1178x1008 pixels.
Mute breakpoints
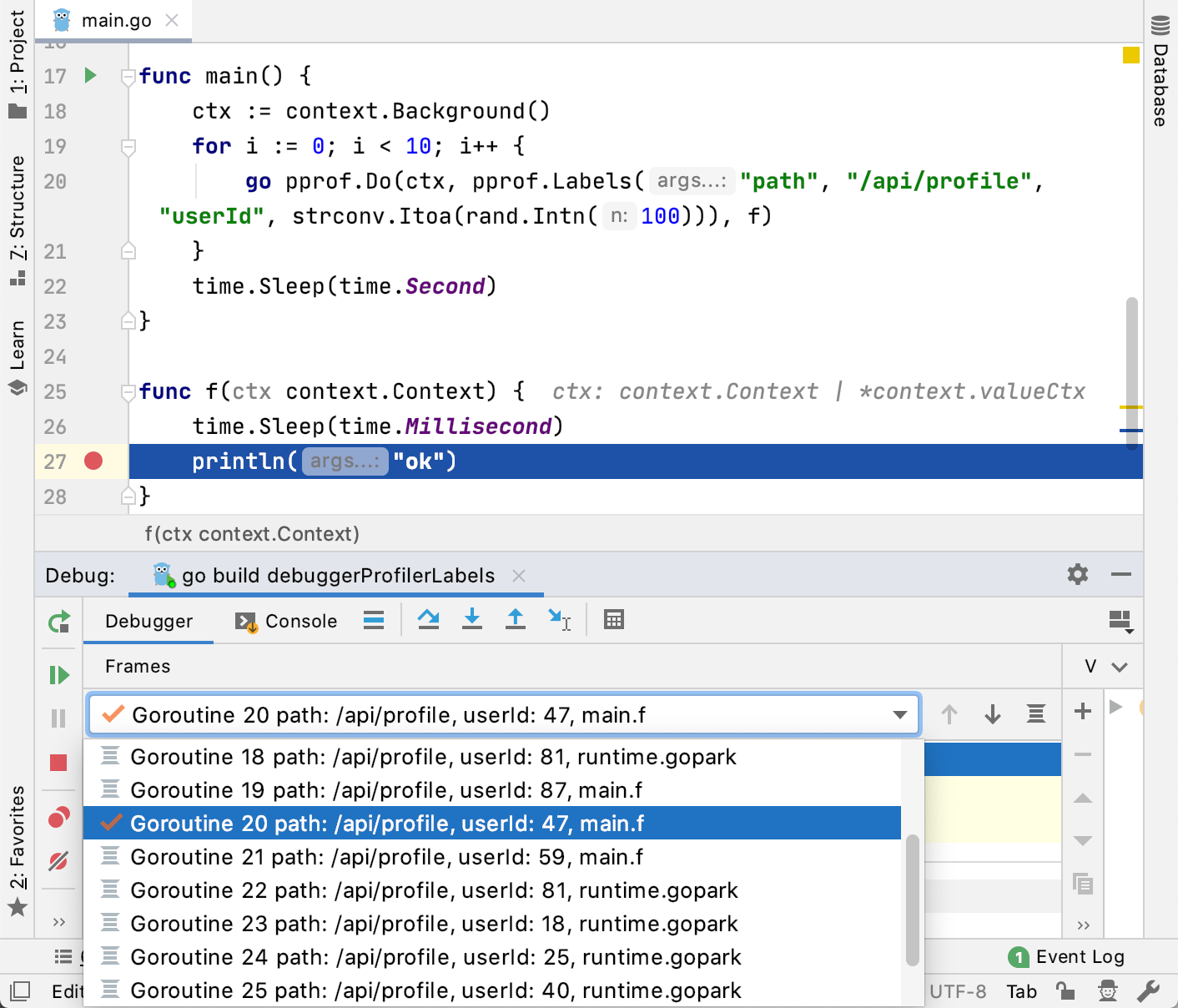click(x=58, y=861)
